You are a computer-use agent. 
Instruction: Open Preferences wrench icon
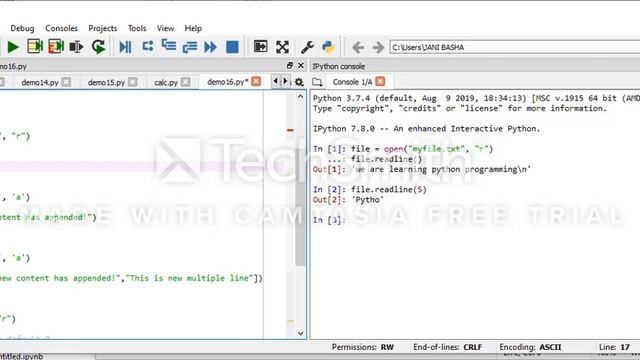coord(307,47)
